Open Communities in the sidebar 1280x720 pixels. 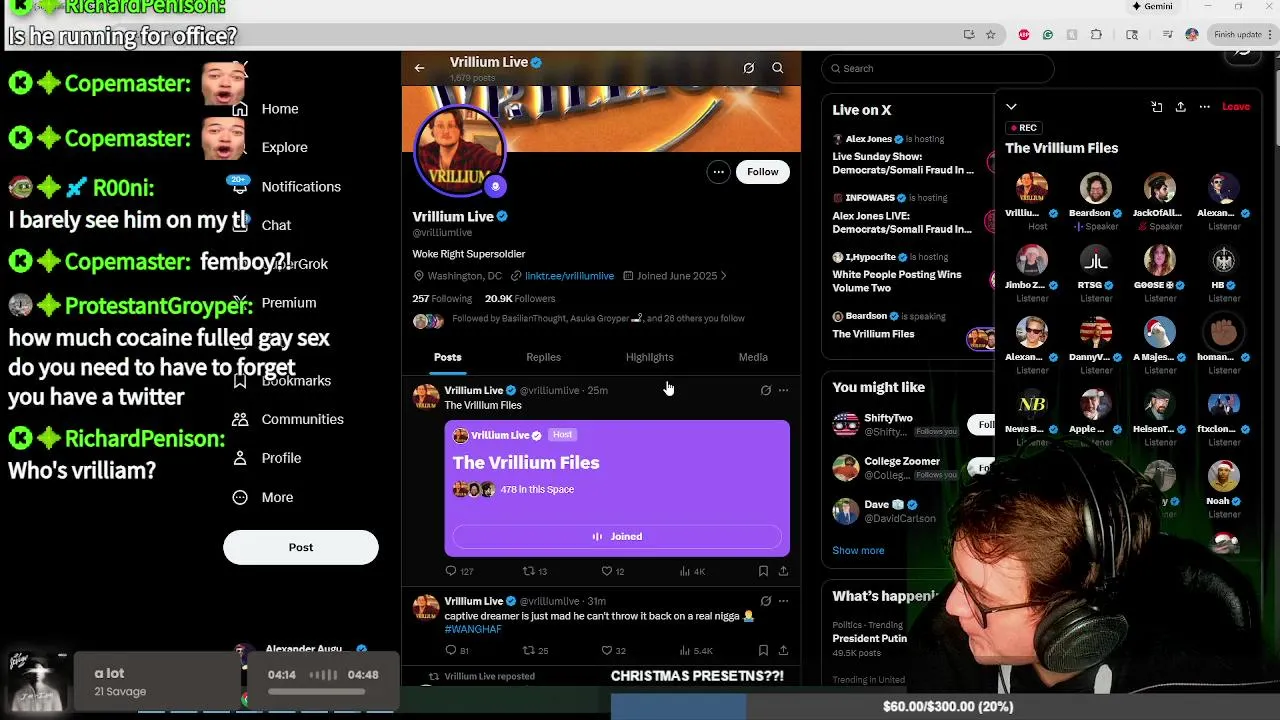coord(287,419)
